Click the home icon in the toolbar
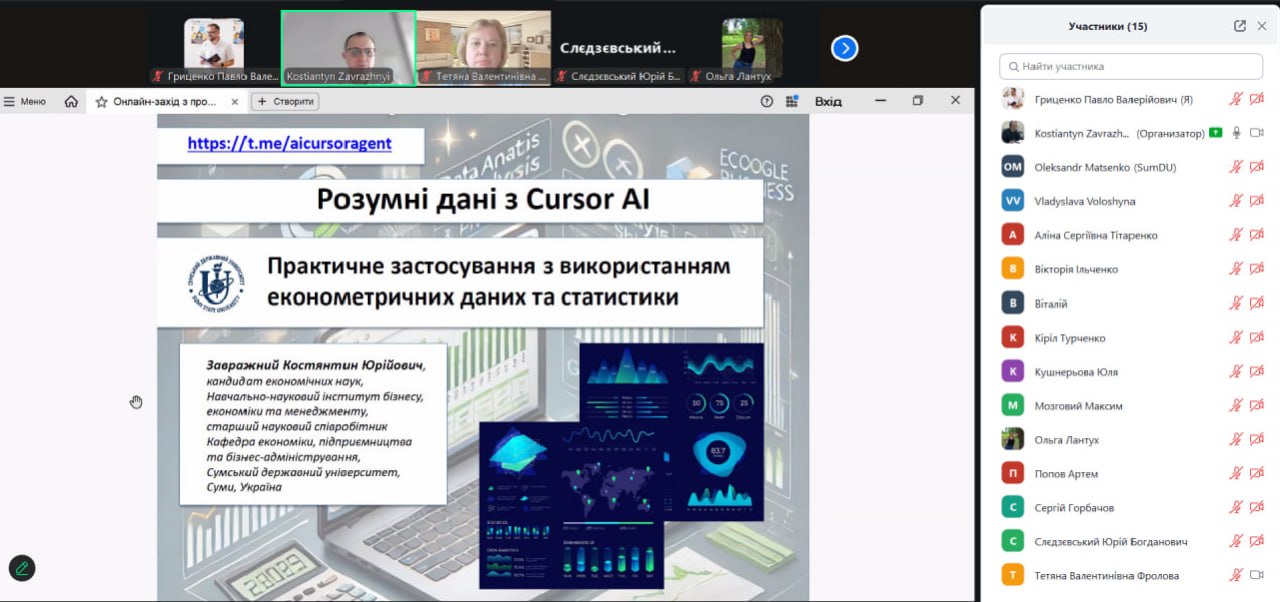Image resolution: width=1280 pixels, height=602 pixels. tap(71, 101)
